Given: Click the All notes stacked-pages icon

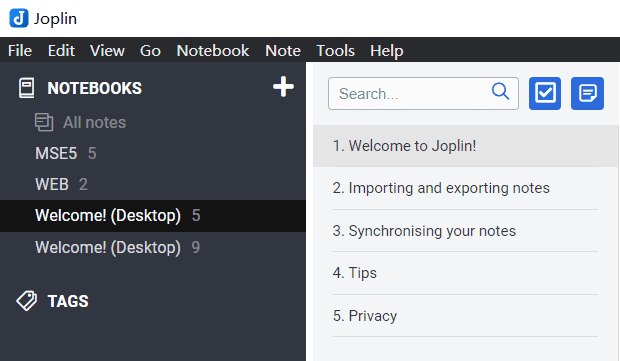Looking at the screenshot, I should [43, 122].
